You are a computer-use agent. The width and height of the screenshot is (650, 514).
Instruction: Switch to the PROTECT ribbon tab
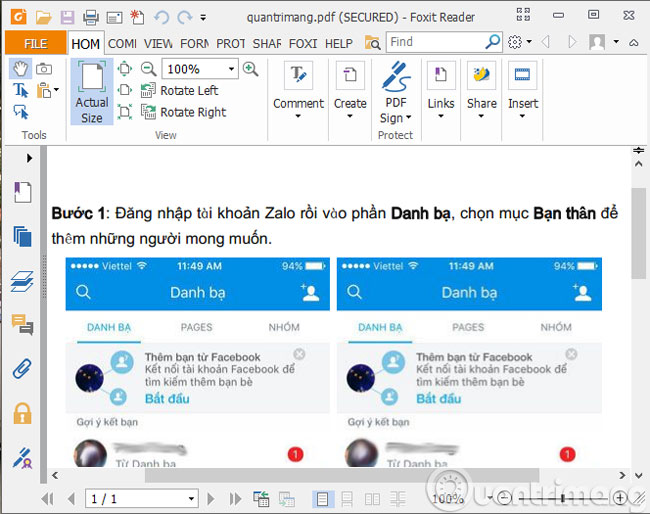coord(231,43)
